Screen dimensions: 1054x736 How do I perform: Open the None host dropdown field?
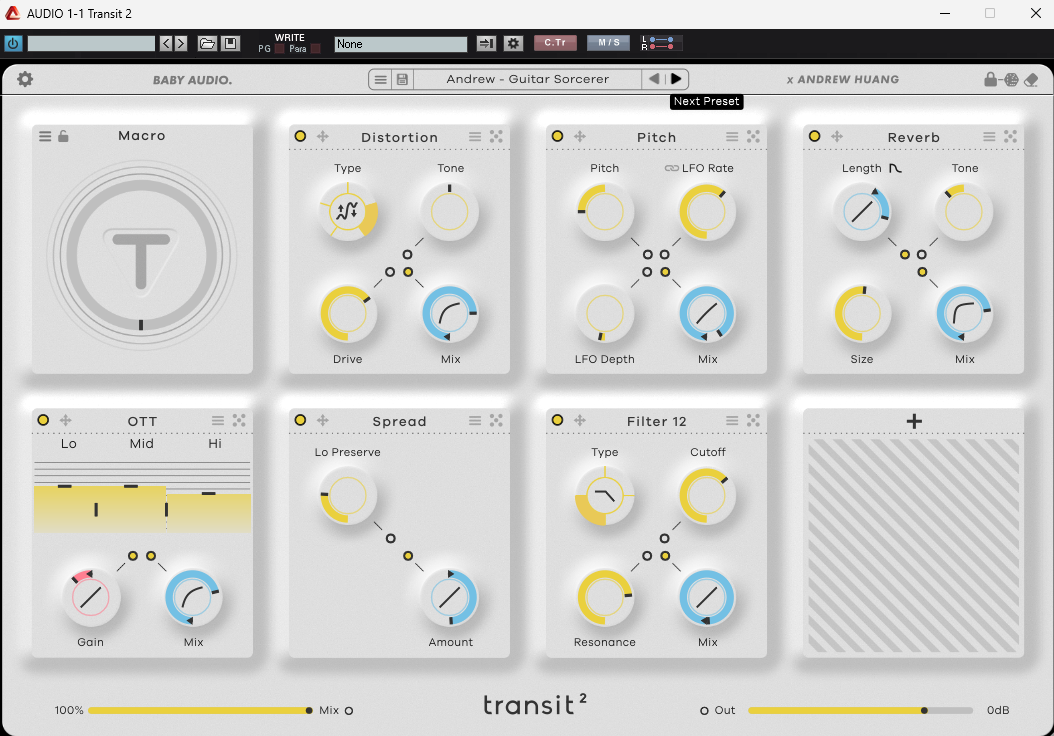(401, 44)
